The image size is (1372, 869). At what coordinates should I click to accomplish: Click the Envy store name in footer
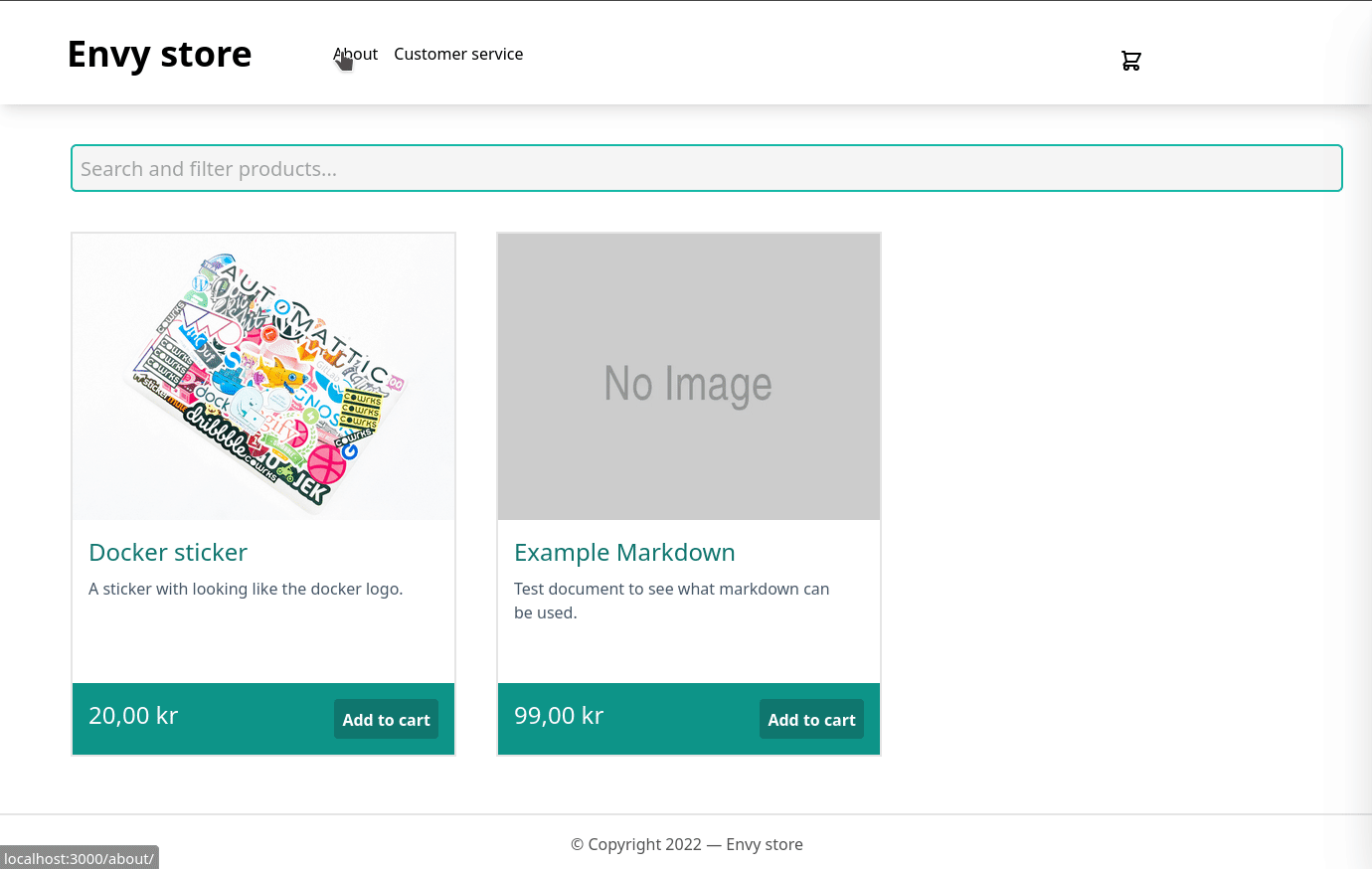tap(765, 844)
